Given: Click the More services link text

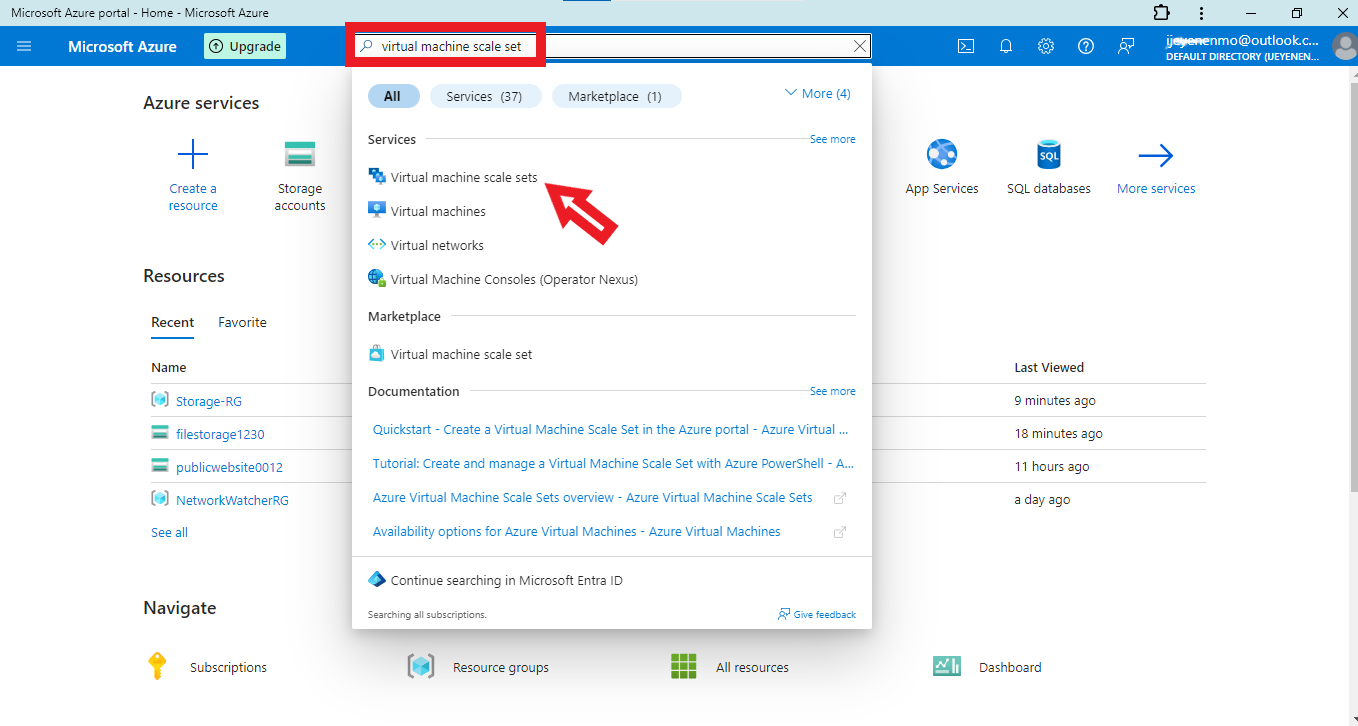Looking at the screenshot, I should point(1156,188).
